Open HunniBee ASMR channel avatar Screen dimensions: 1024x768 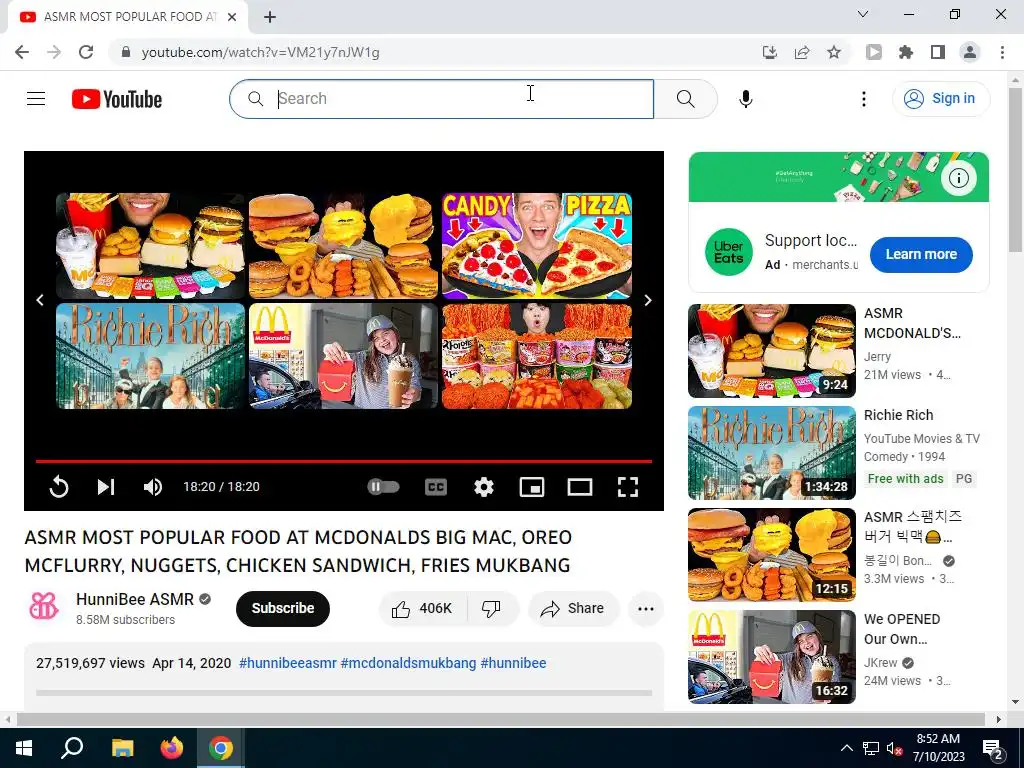coord(44,607)
